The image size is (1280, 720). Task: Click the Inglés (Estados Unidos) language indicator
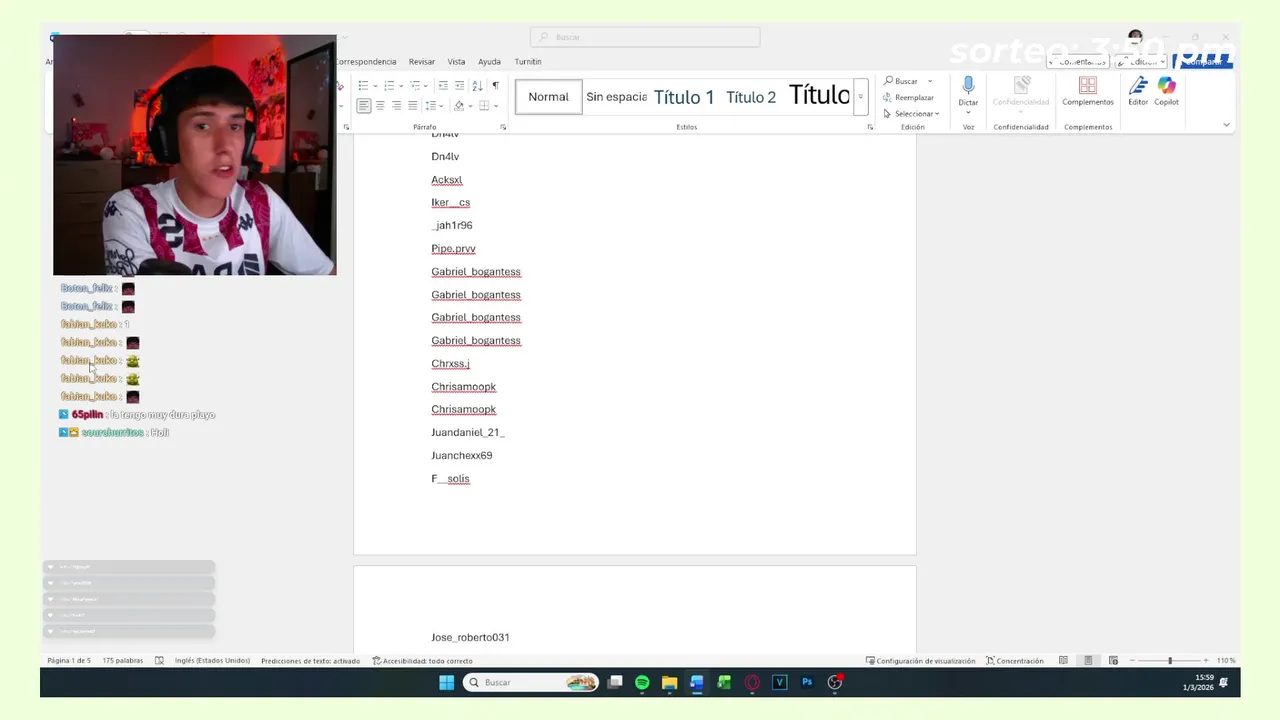click(x=212, y=661)
